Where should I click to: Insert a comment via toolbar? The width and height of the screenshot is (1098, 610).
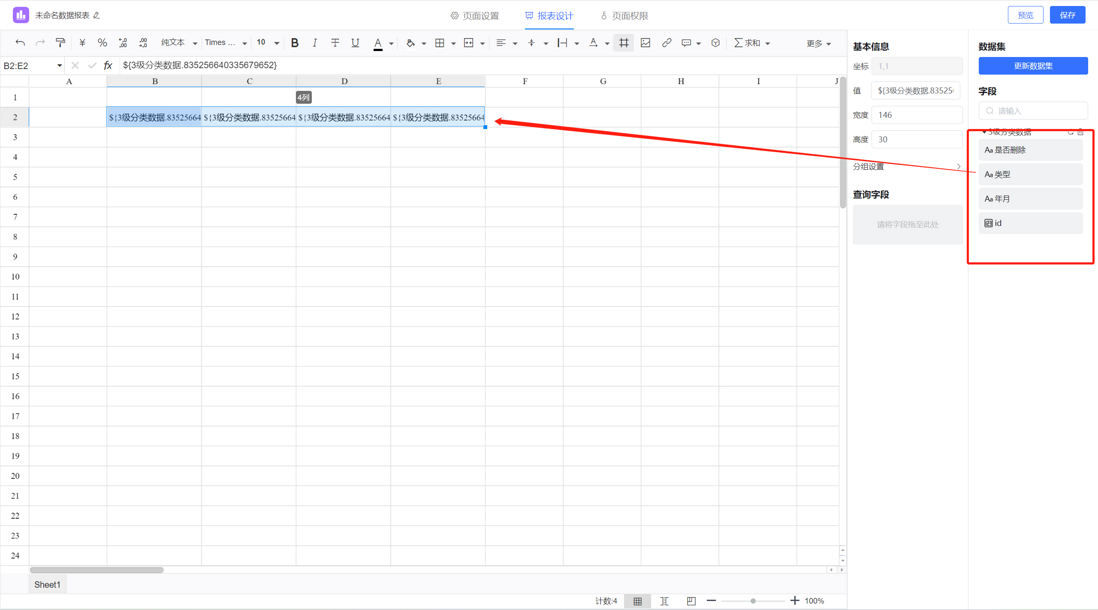pos(686,43)
